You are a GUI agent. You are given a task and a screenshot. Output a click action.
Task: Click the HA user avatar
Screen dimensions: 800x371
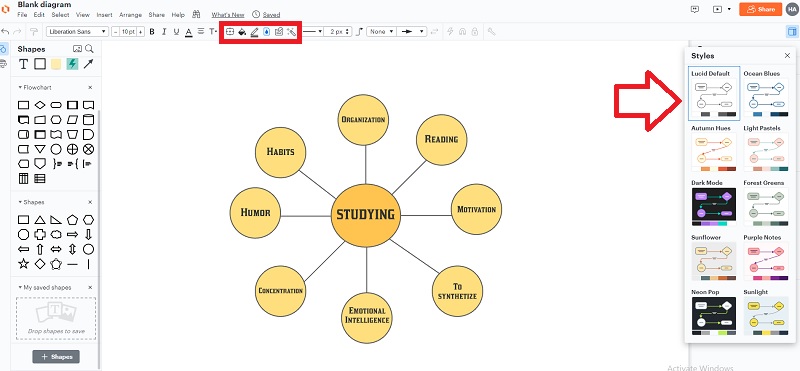[x=791, y=9]
